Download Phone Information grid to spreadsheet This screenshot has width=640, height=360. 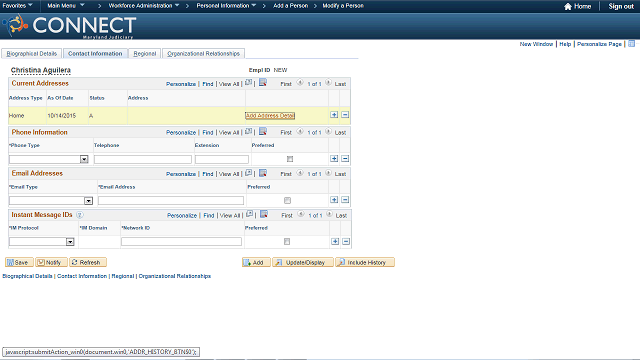pyautogui.click(x=263, y=131)
